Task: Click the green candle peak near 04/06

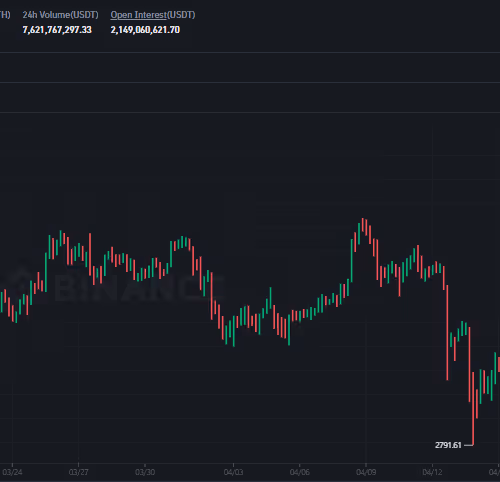Action: click(x=270, y=299)
